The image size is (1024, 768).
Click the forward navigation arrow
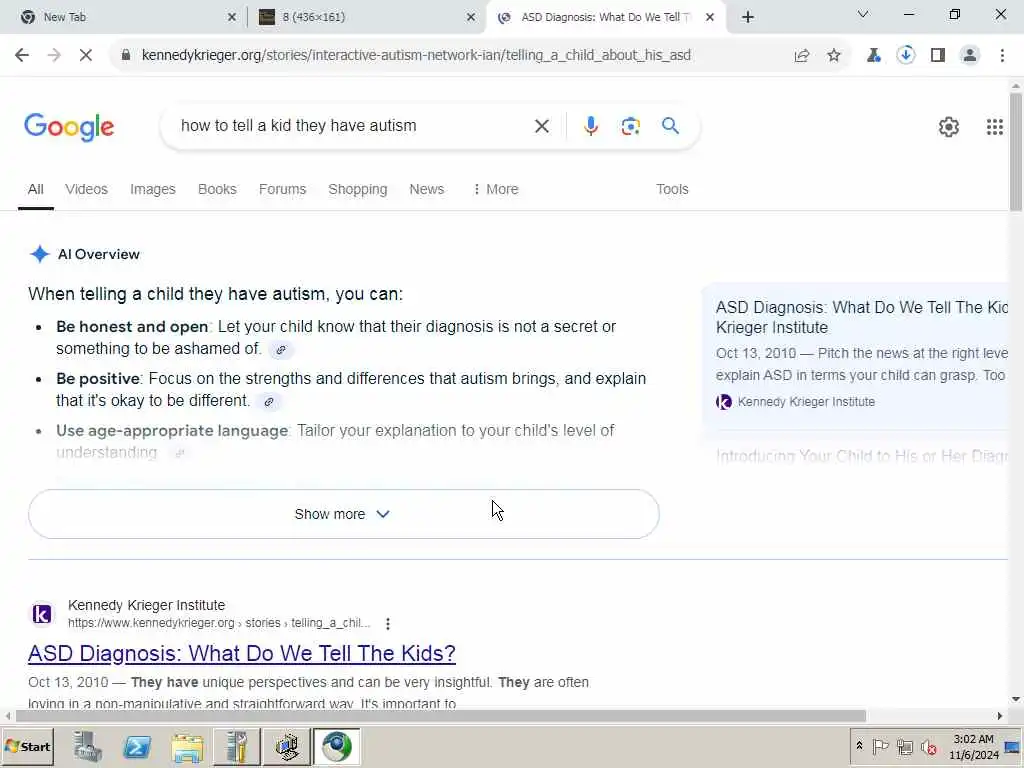coord(54,56)
